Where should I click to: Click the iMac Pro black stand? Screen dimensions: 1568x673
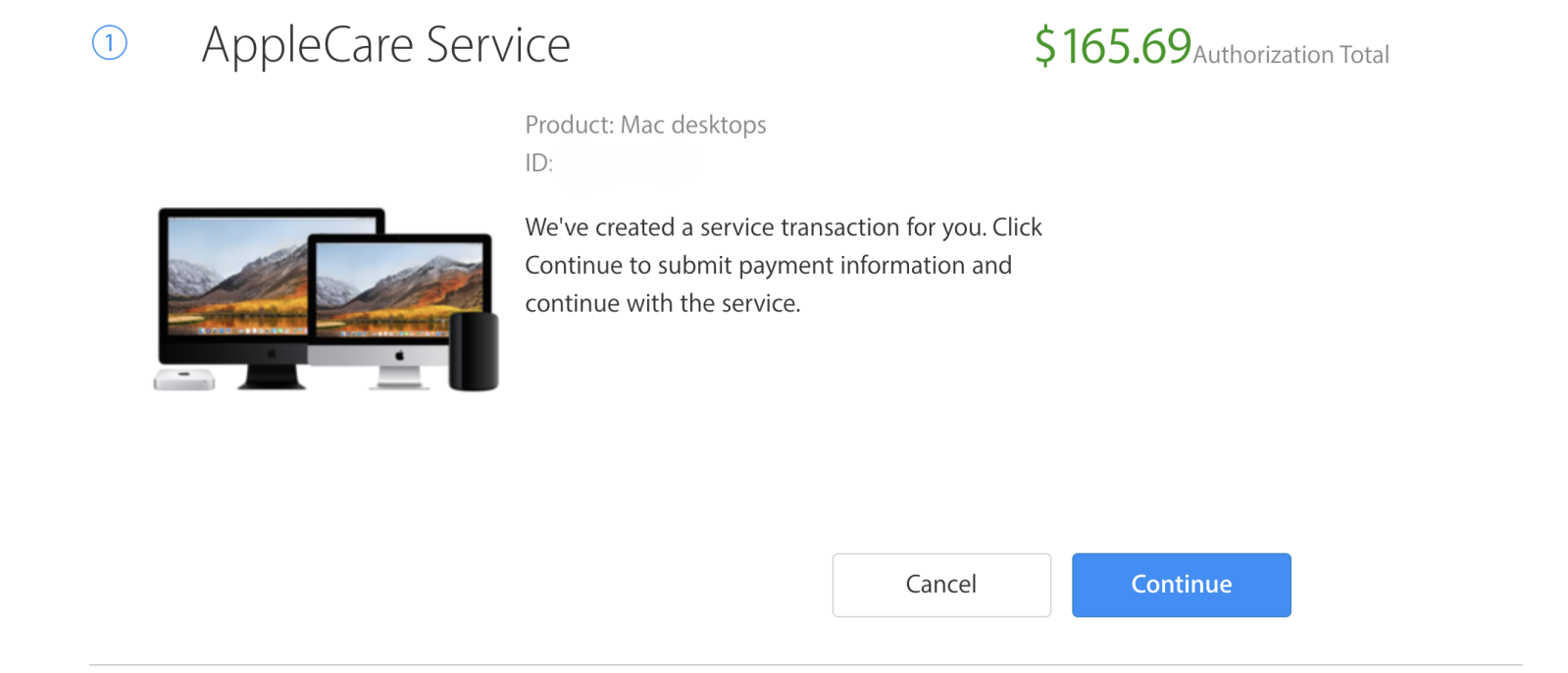(272, 377)
